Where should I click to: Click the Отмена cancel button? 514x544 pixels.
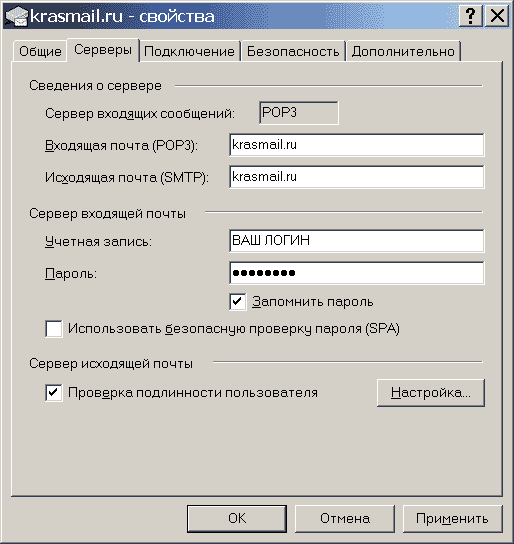[x=345, y=518]
